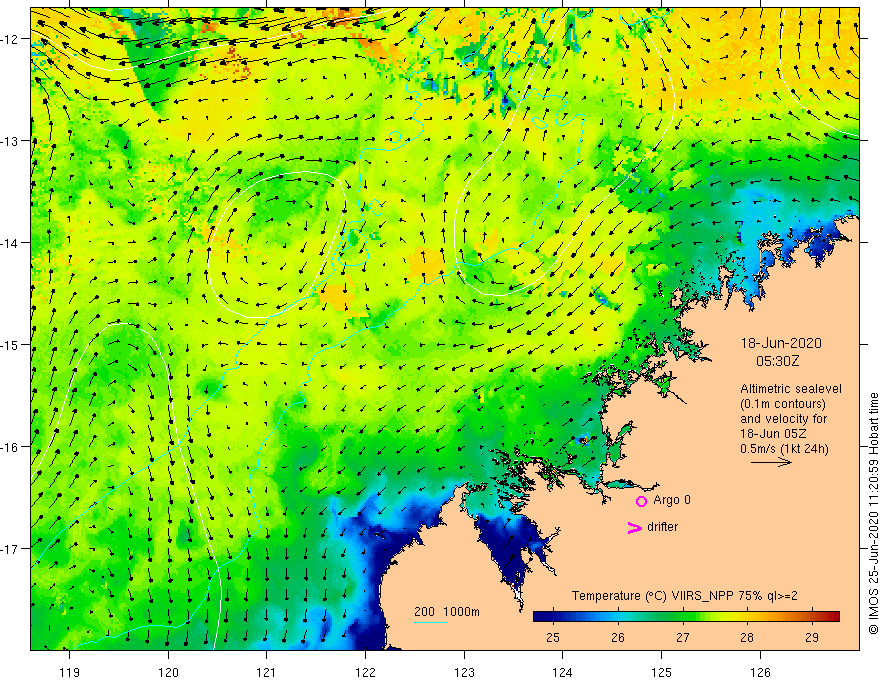The height and width of the screenshot is (680, 880).
Task: Click the longitude 124 axis label
Action: [x=563, y=672]
